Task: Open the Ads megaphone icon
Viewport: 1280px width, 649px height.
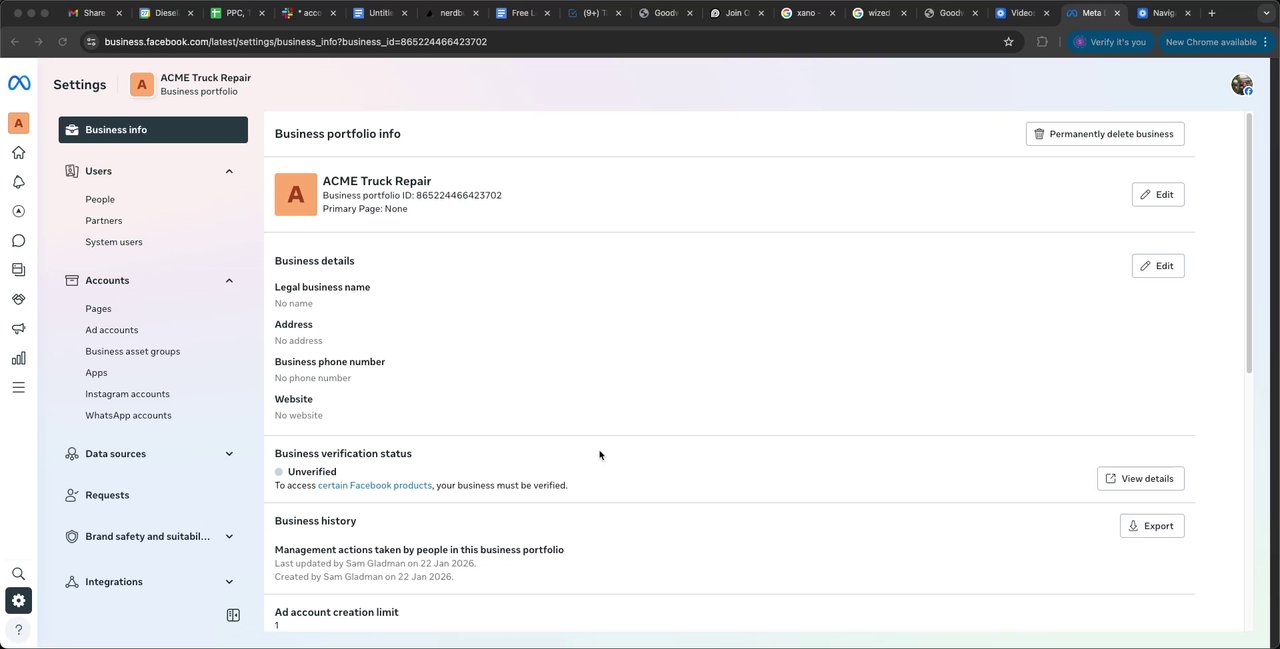Action: pyautogui.click(x=18, y=329)
